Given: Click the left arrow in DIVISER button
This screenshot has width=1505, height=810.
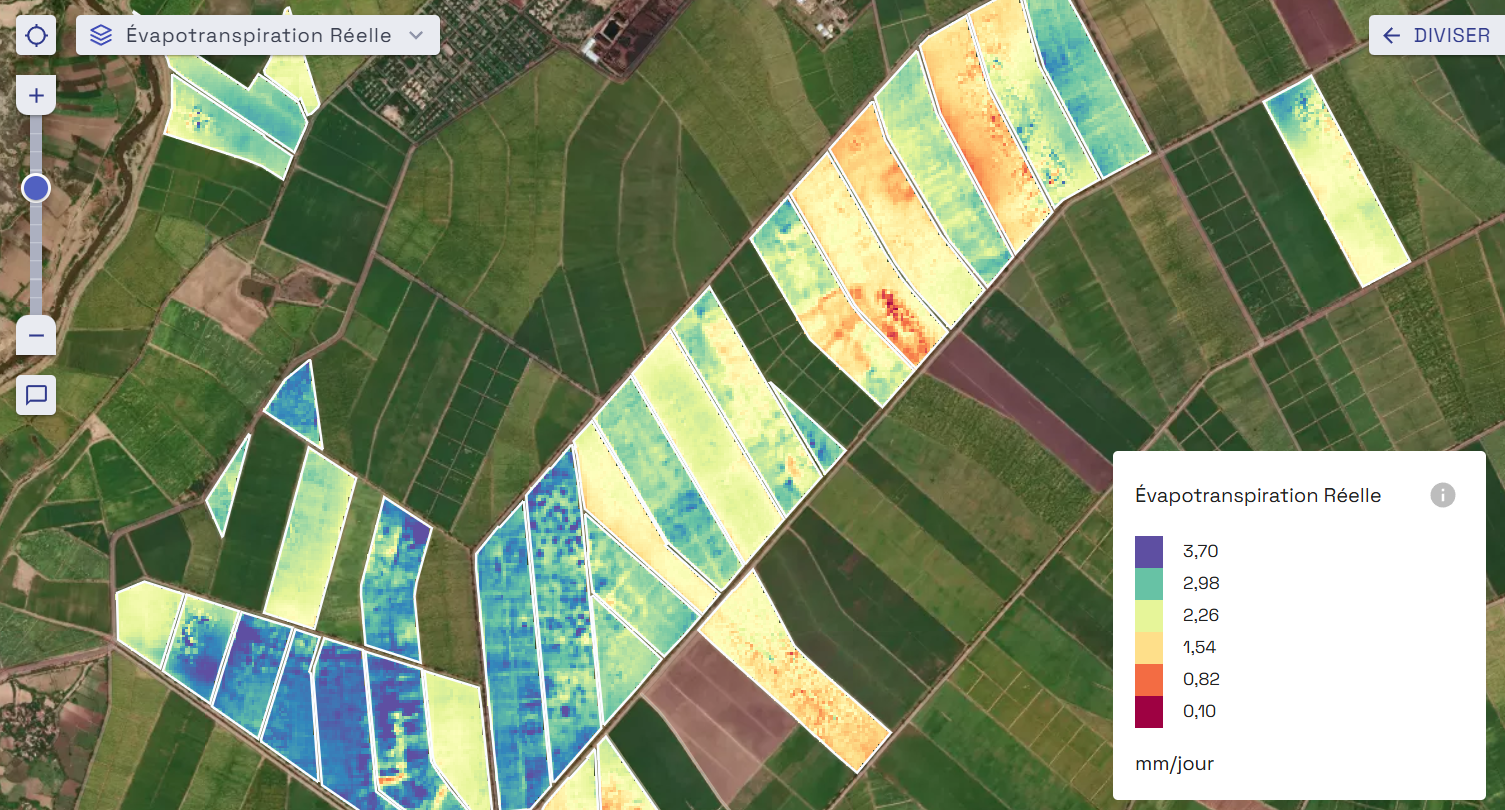Looking at the screenshot, I should (x=1391, y=36).
